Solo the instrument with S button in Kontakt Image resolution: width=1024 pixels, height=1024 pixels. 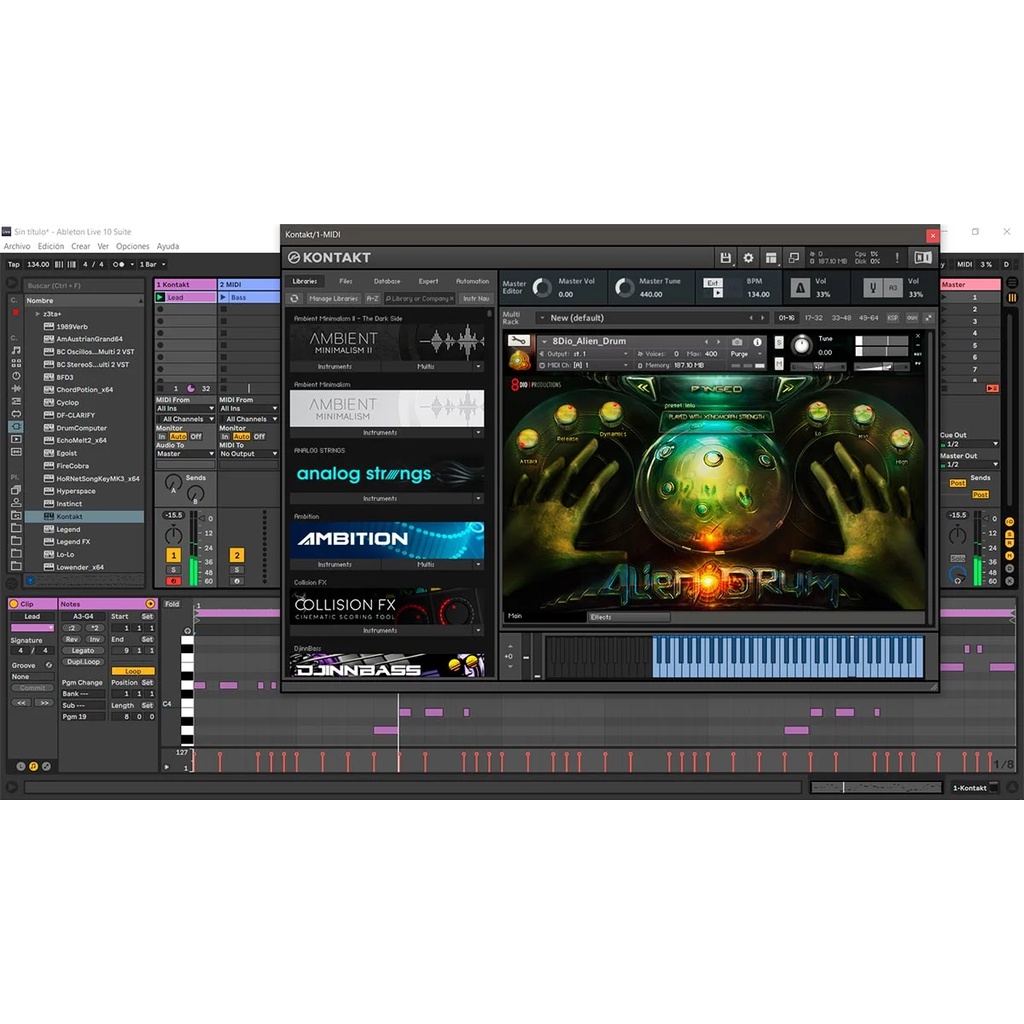click(778, 342)
